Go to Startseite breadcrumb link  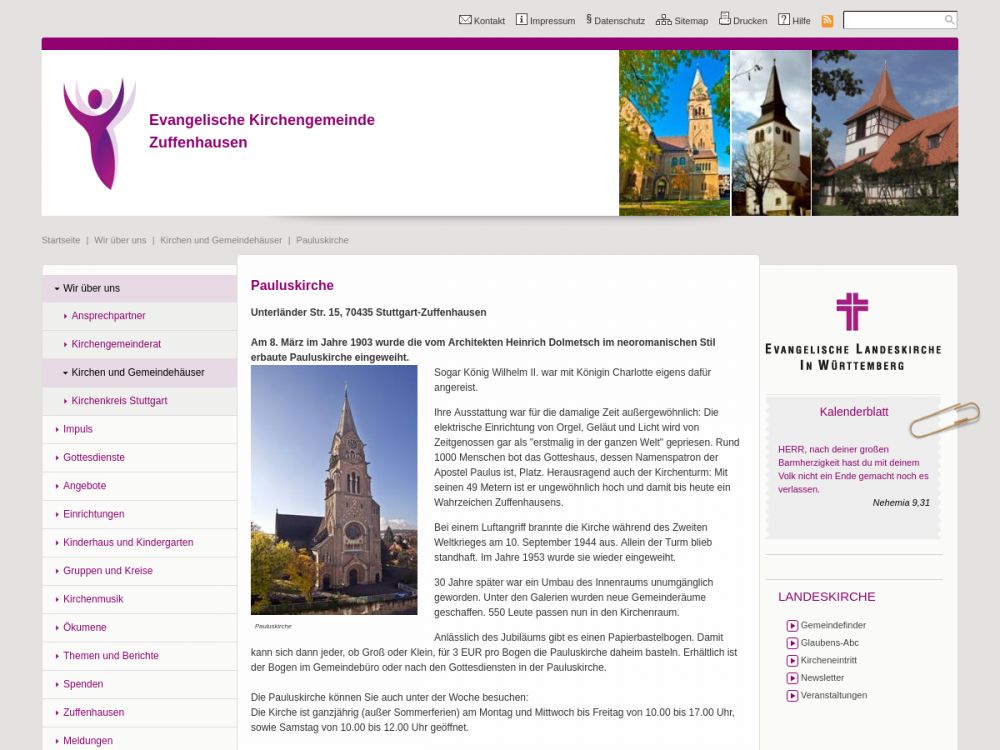tap(61, 240)
